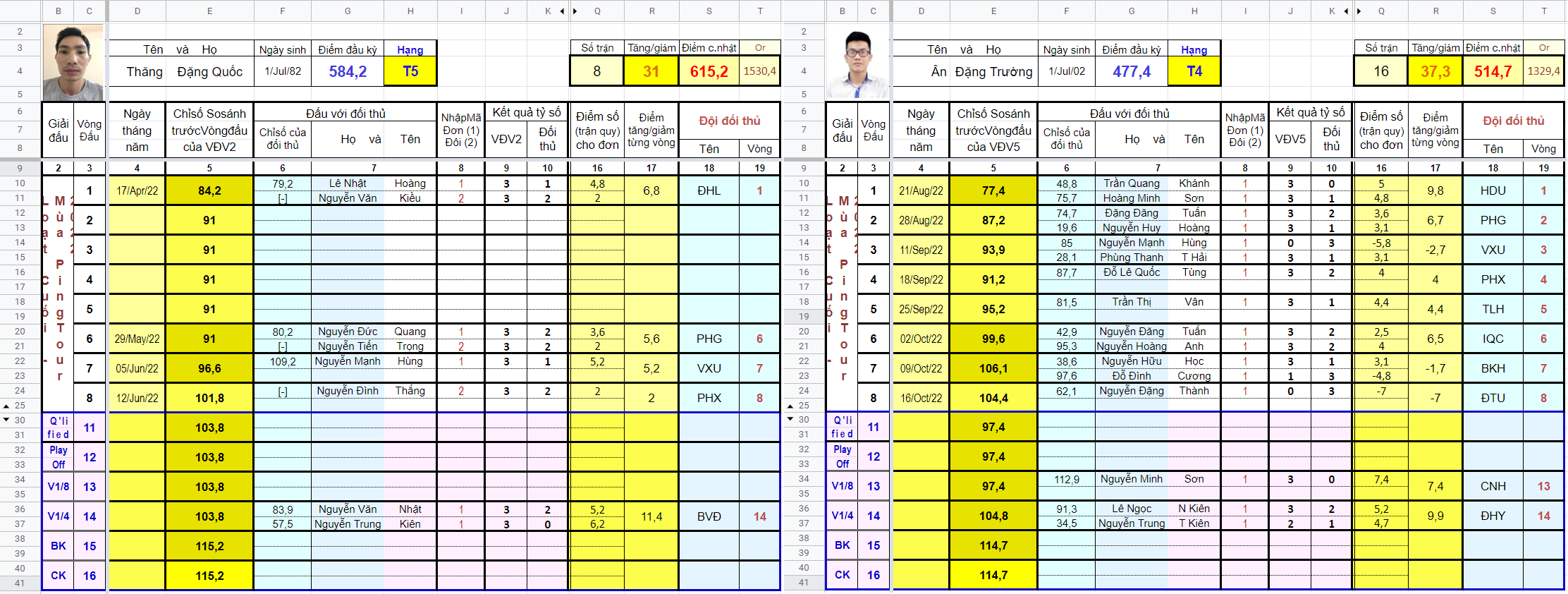Click the opponent index 112,9
1568x594 pixels.
pos(1067,480)
